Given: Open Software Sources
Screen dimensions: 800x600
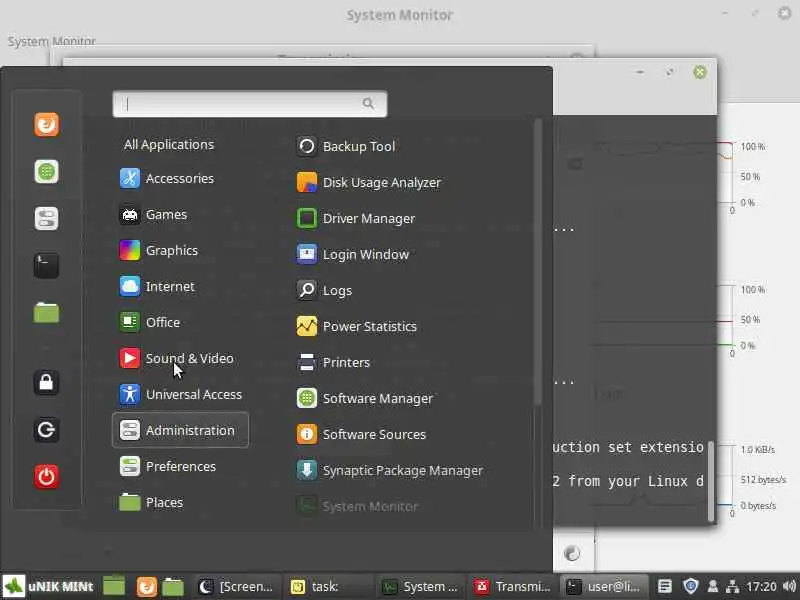Looking at the screenshot, I should pyautogui.click(x=361, y=434).
